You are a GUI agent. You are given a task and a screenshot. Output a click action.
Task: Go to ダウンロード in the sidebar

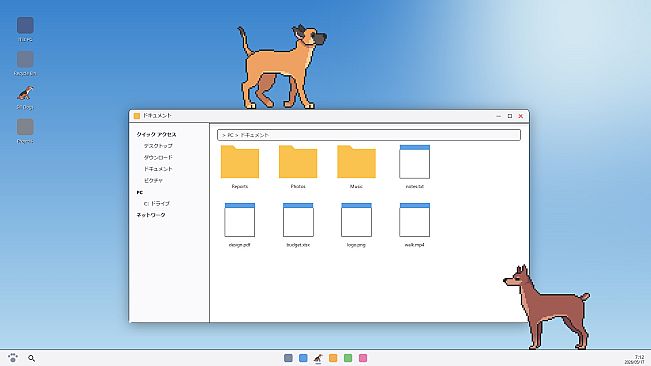pos(158,158)
